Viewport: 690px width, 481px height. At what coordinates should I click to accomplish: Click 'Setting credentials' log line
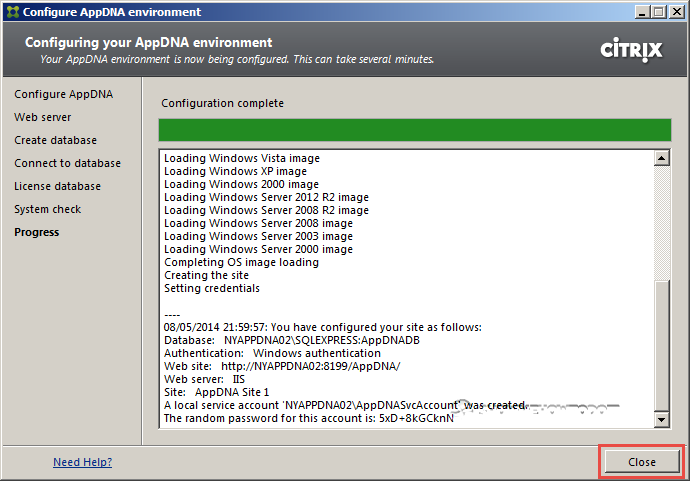pos(212,288)
